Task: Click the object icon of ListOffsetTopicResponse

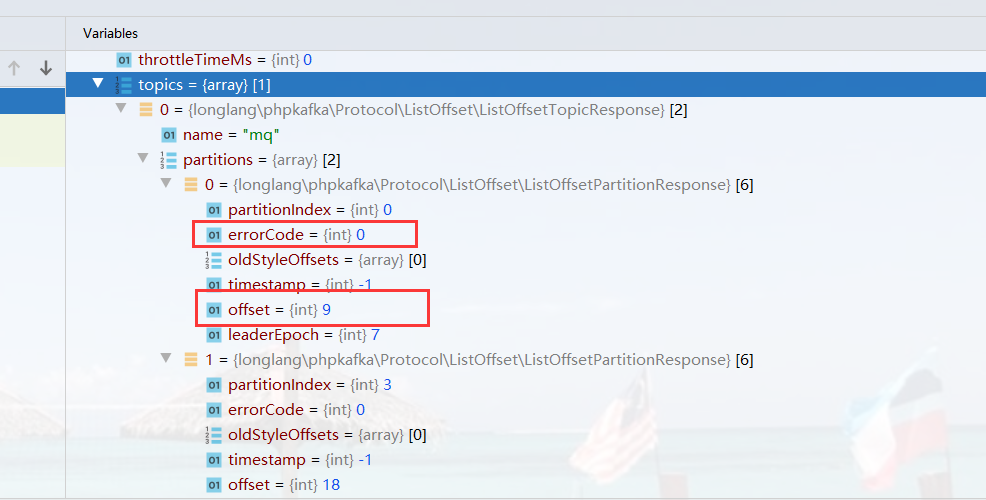Action: click(146, 109)
